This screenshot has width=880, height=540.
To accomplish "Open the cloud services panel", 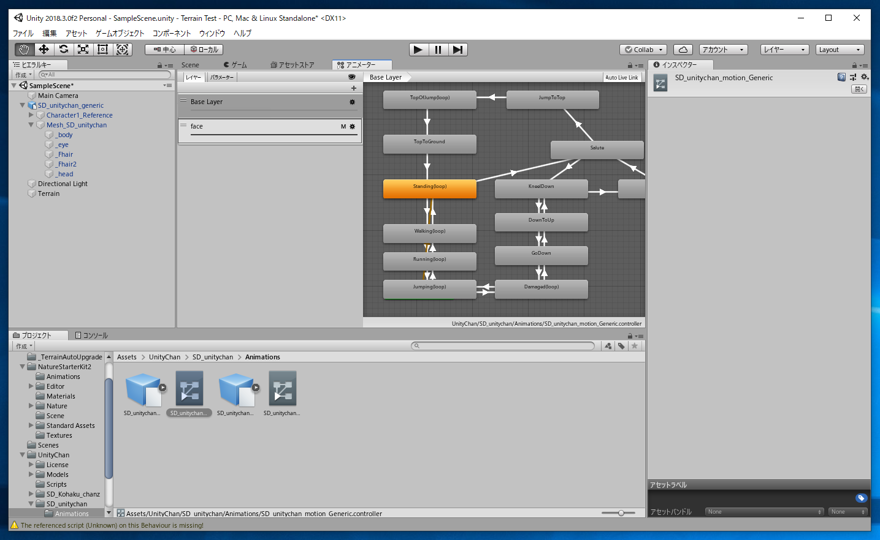I will tap(683, 49).
